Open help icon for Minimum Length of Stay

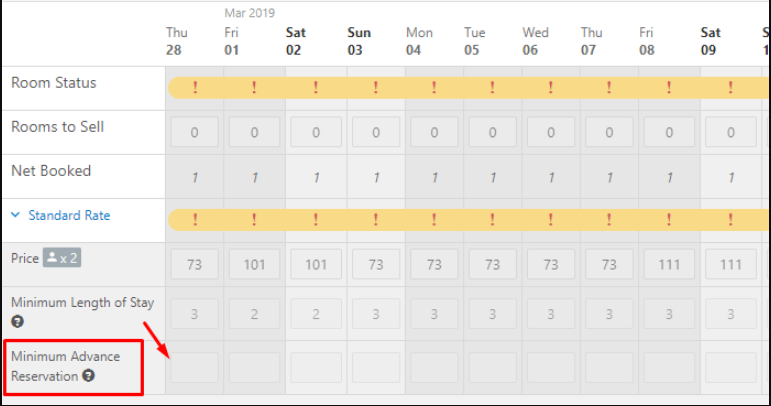point(18,321)
